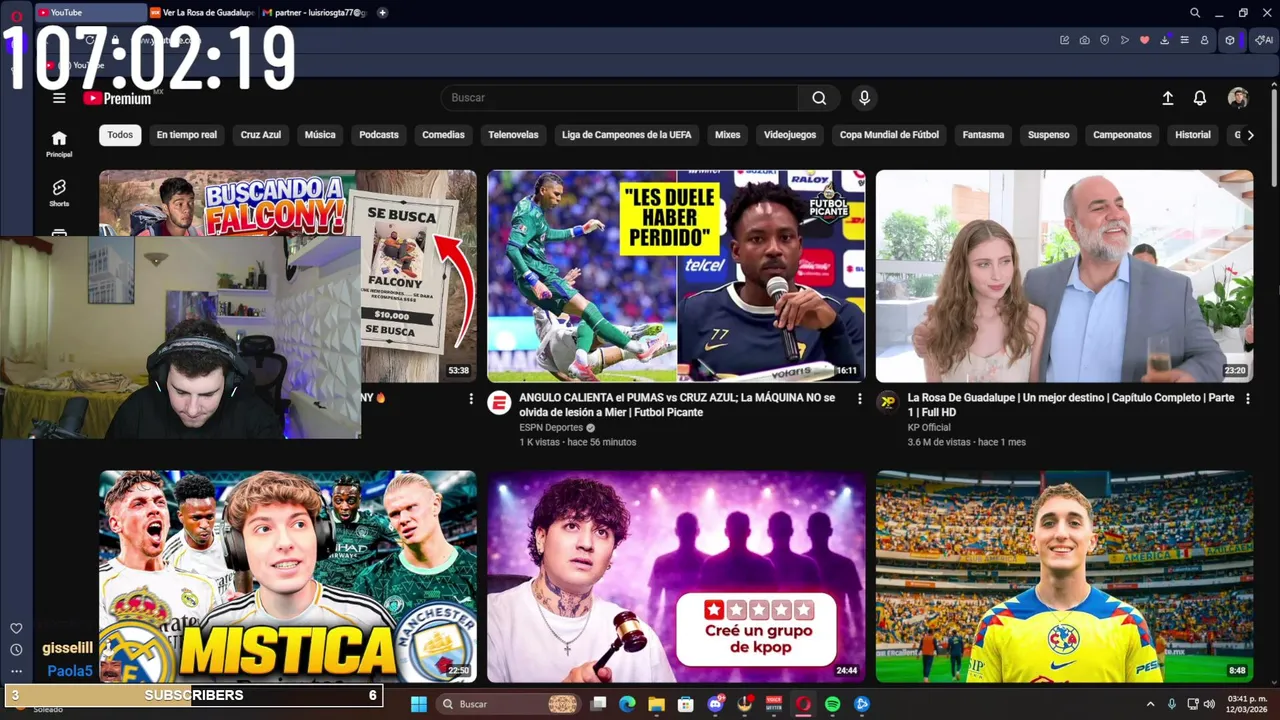Go to ESPN Deportes channel name link
The height and width of the screenshot is (720, 1280).
tap(550, 428)
